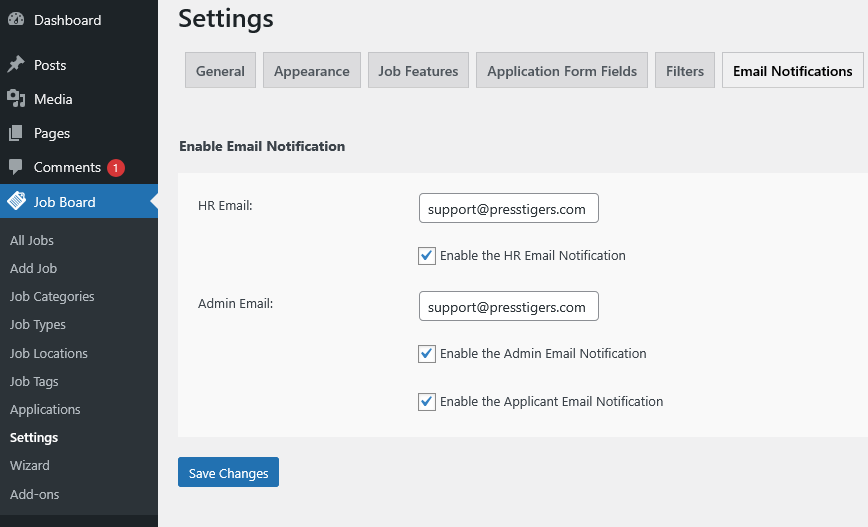Open the All Jobs submenu link
This screenshot has height=527, width=868.
(32, 240)
